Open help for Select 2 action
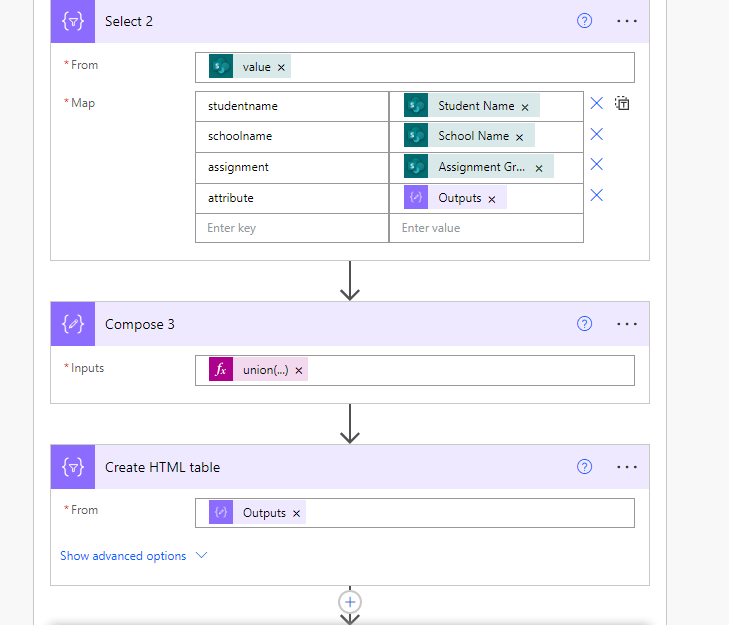Image resolution: width=729 pixels, height=625 pixels. pyautogui.click(x=584, y=21)
